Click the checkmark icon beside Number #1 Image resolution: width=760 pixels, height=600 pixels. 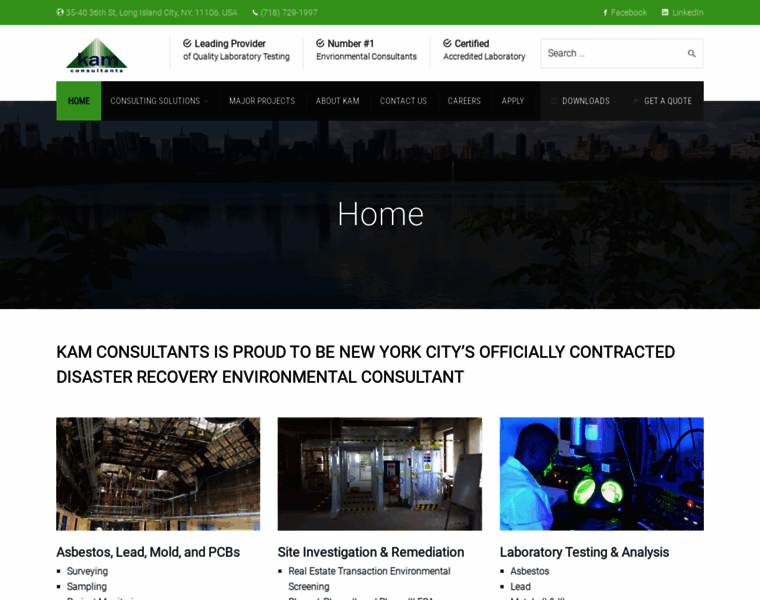(x=320, y=44)
